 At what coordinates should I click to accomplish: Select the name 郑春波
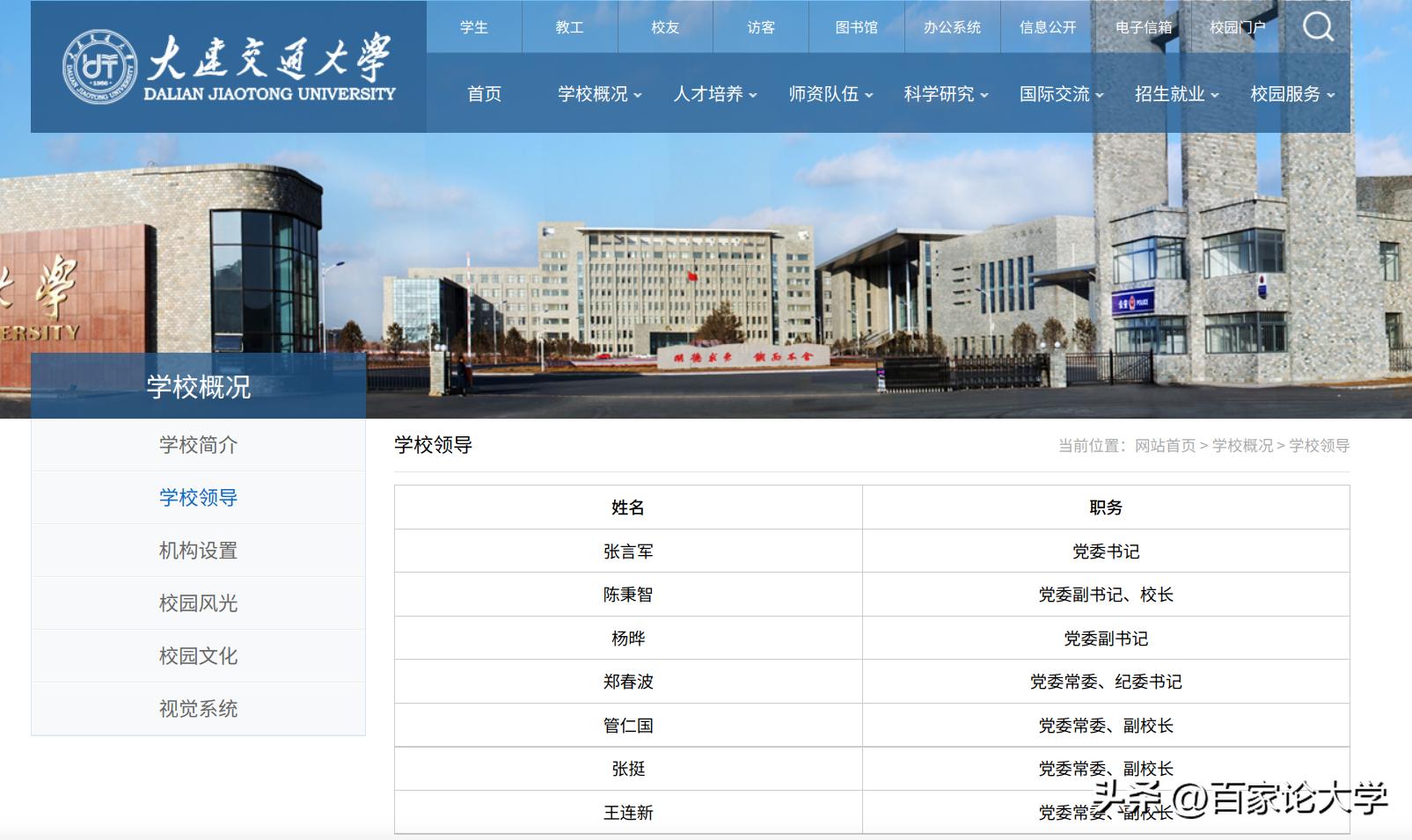(x=628, y=682)
